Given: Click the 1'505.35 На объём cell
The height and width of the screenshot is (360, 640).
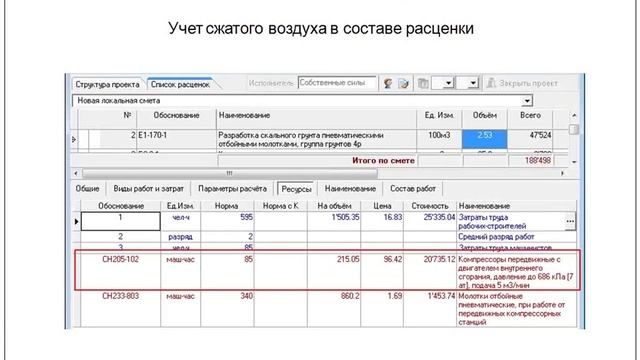Looking at the screenshot, I should (334, 221).
